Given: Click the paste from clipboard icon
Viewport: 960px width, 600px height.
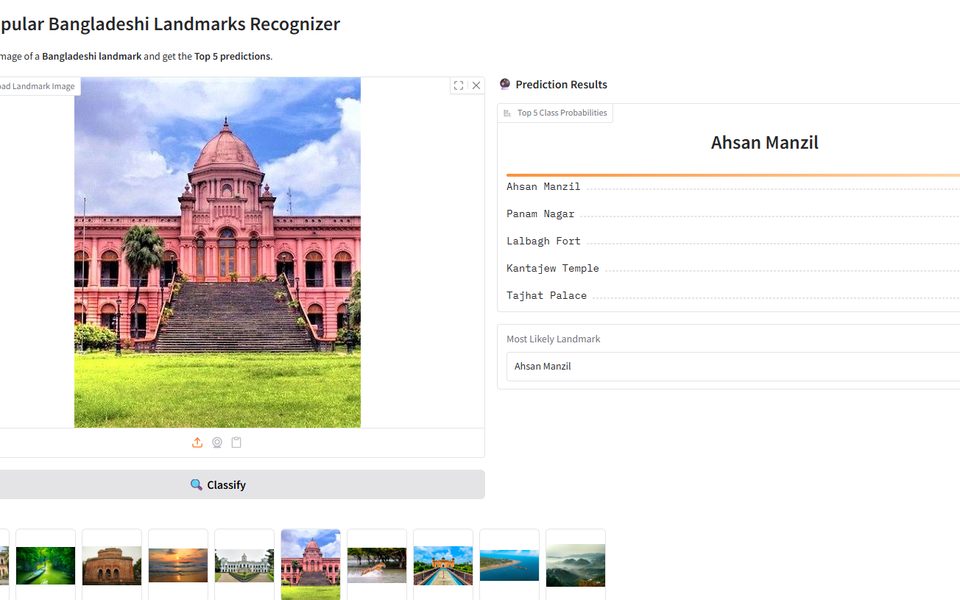Looking at the screenshot, I should point(236,443).
